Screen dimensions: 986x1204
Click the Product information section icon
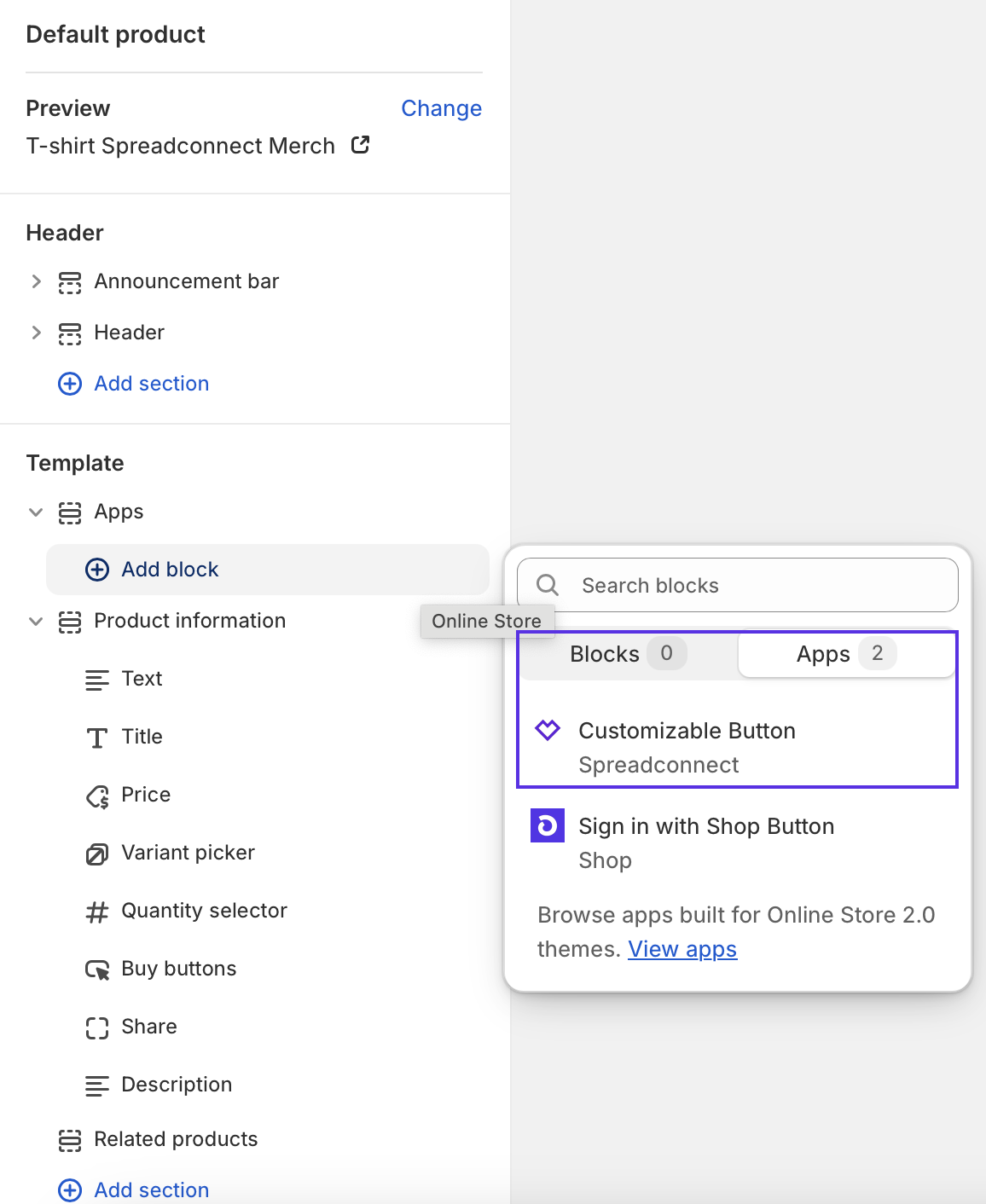[70, 622]
